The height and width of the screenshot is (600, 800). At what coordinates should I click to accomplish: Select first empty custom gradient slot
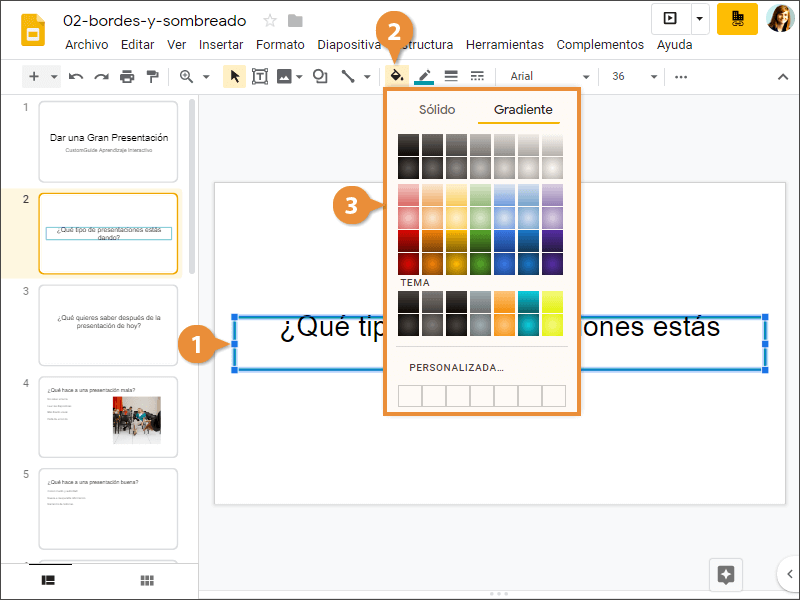(x=410, y=396)
